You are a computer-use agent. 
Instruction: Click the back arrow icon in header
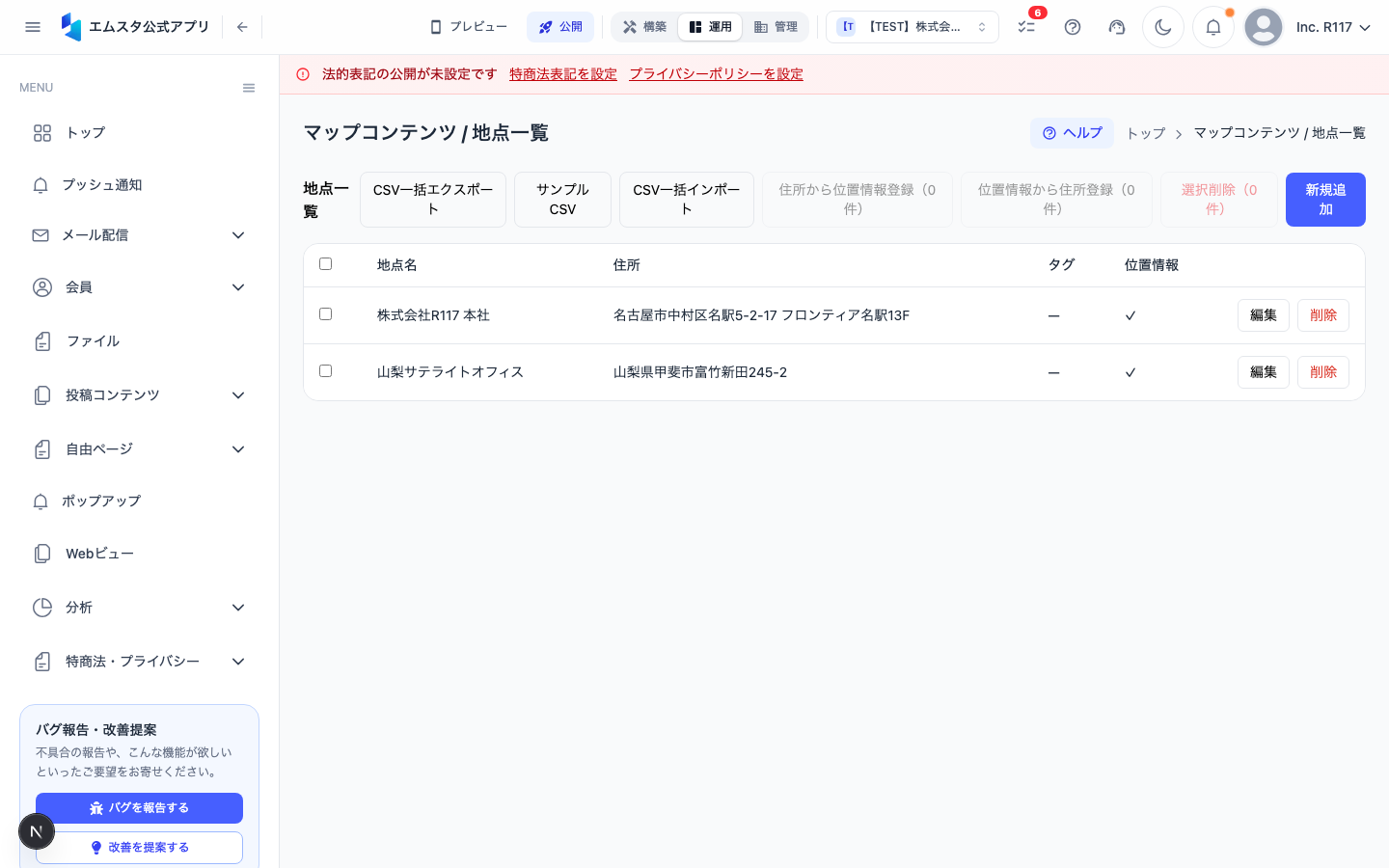tap(242, 27)
